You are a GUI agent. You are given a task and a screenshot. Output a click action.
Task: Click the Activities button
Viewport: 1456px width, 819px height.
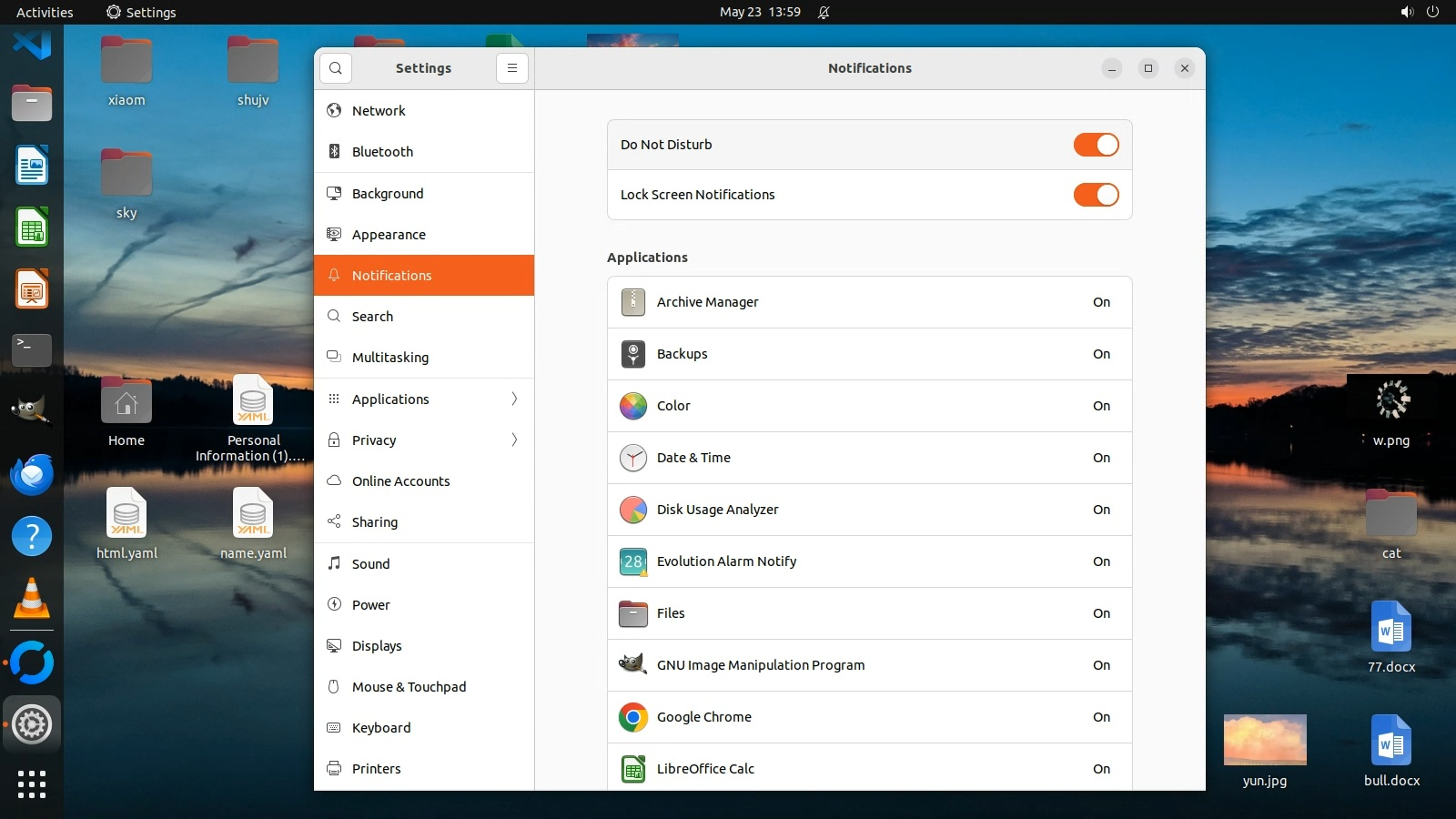[x=45, y=13]
